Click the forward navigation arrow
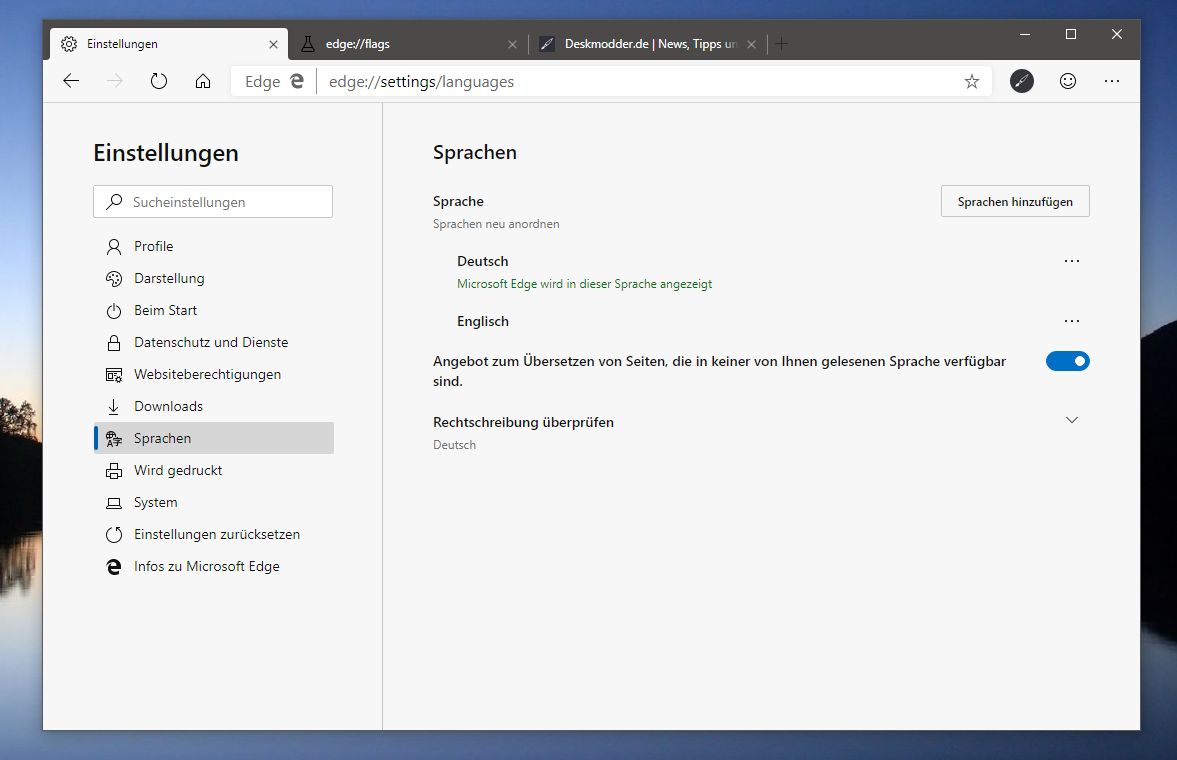Screen dimensions: 1177x760 click(x=115, y=81)
